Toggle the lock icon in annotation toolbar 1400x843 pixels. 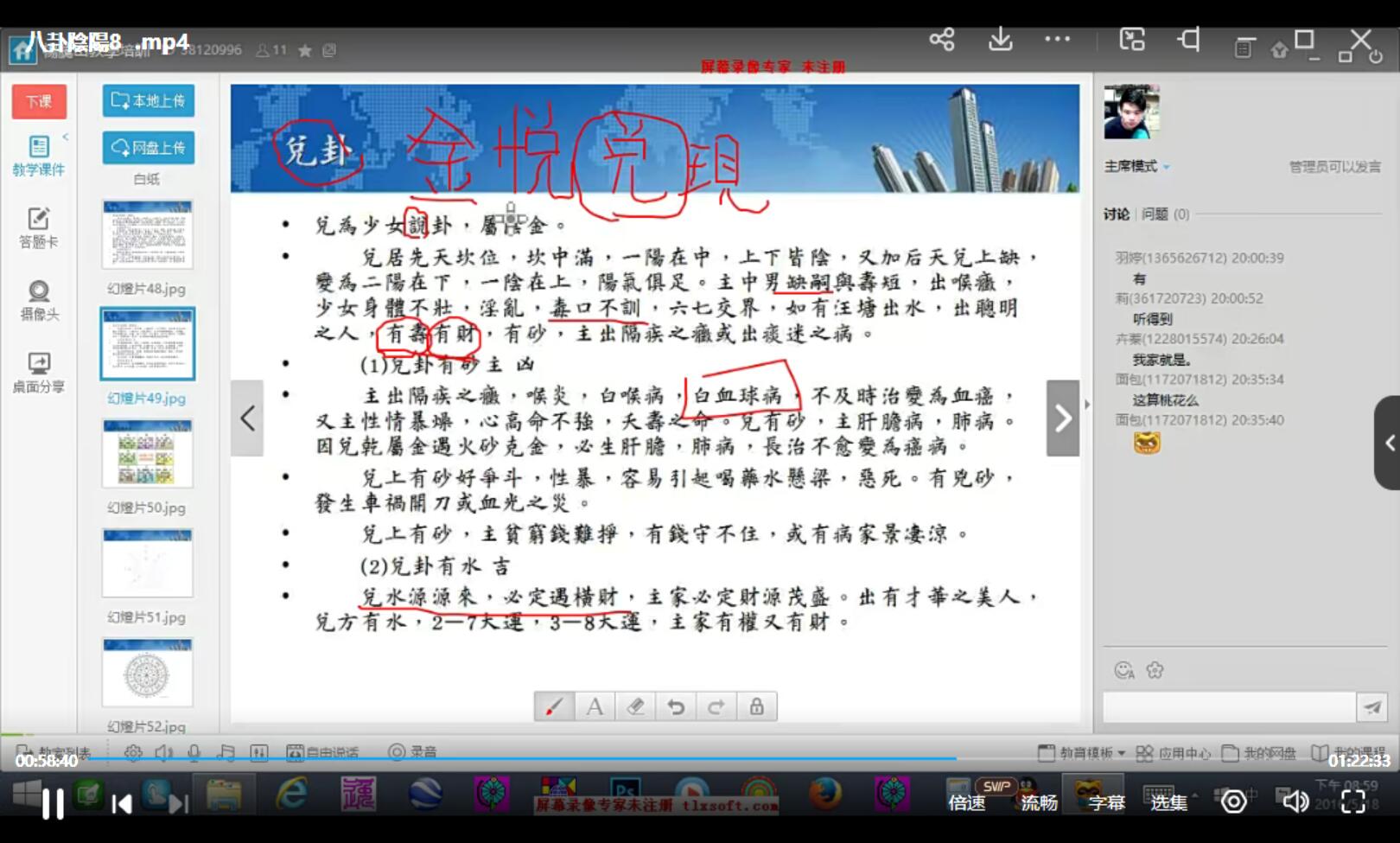[756, 706]
